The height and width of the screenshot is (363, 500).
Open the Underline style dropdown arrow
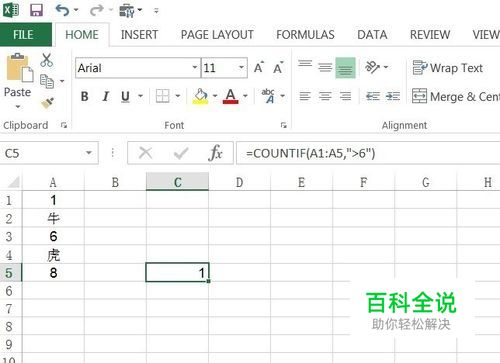click(140, 96)
